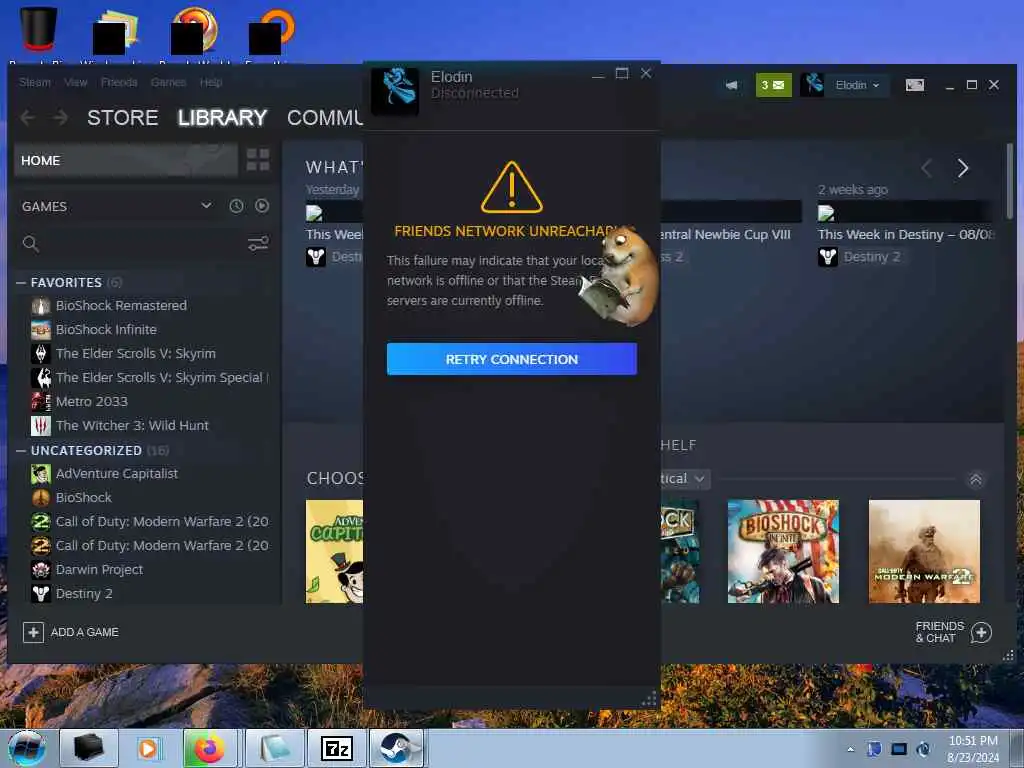
Task: Open the shelf sort dropdown
Action: [x=682, y=479]
